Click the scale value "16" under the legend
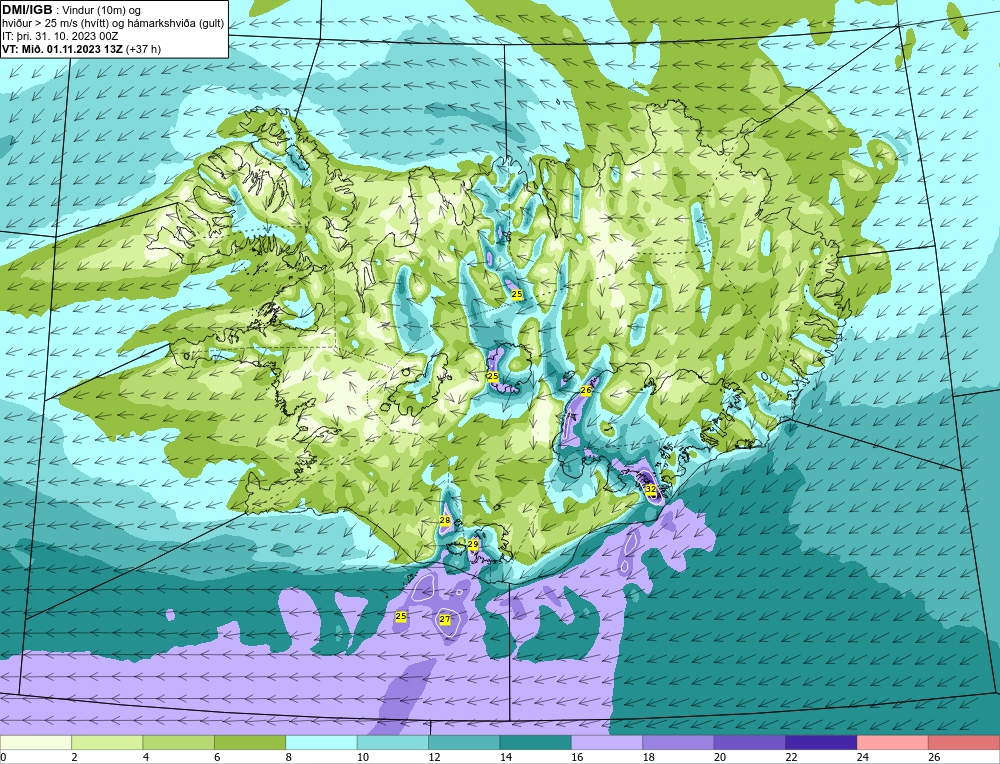Screen dimensions: 1000x764 [577, 757]
